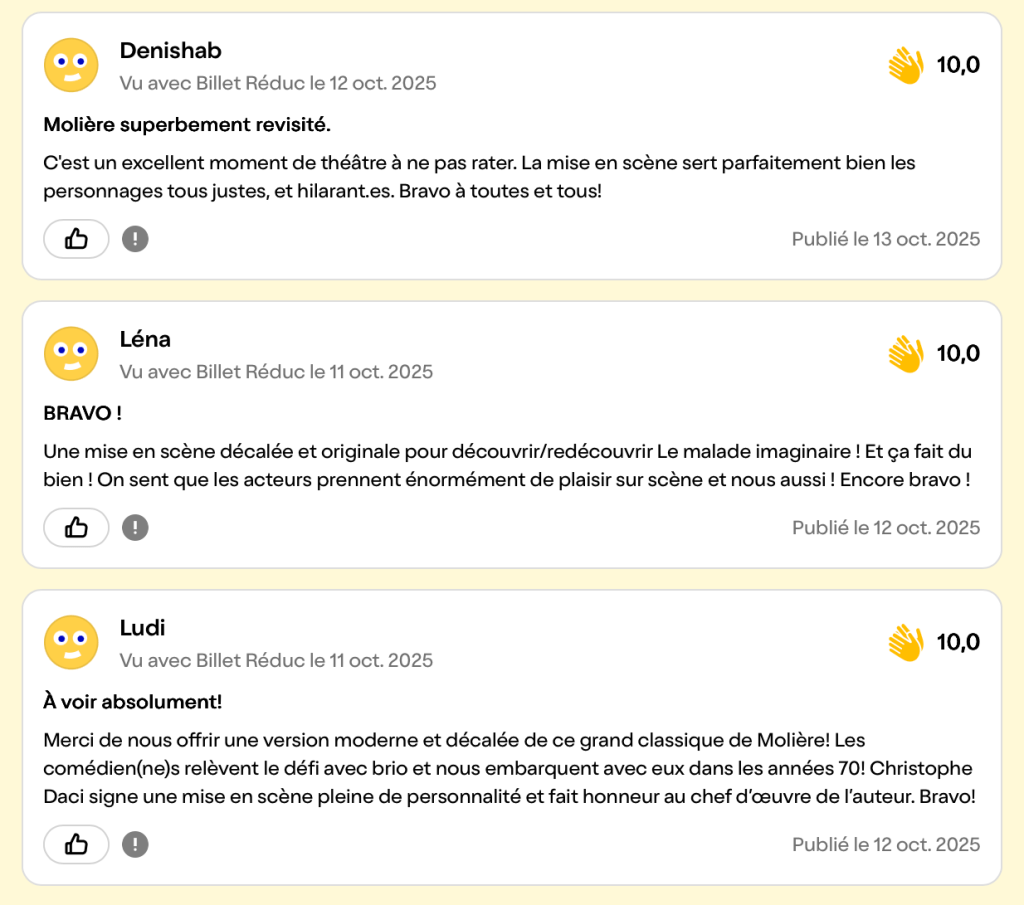Click the 'BRAVO !' review heading

[83, 413]
